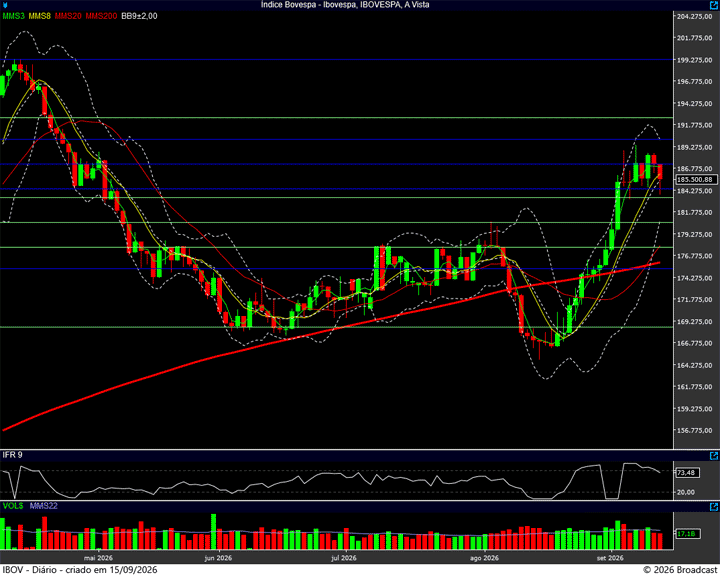Open the MMS22 volume average settings

pyautogui.click(x=44, y=506)
